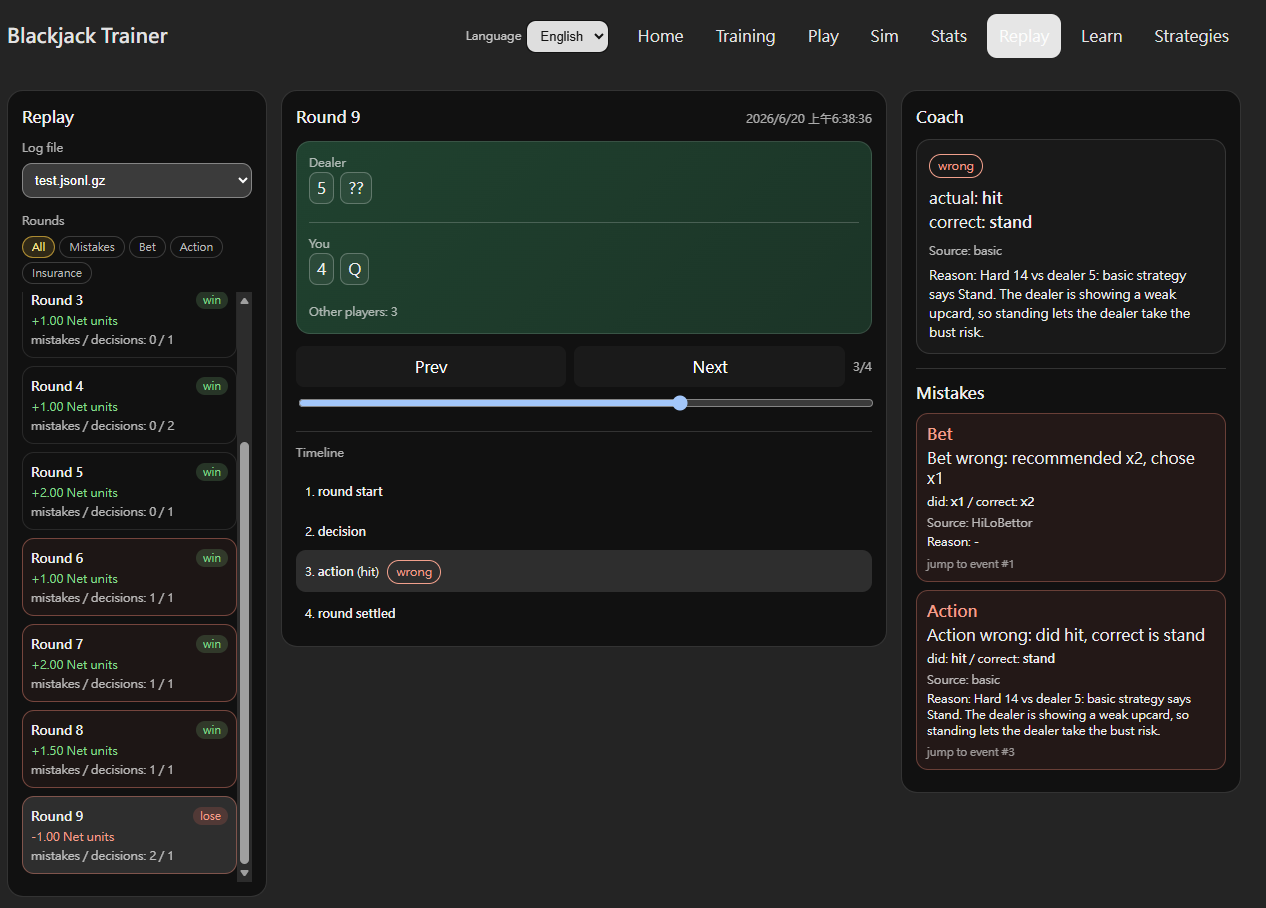Viewport: 1266px width, 908px height.
Task: Click the jump to event #3 link
Action: pyautogui.click(x=970, y=752)
